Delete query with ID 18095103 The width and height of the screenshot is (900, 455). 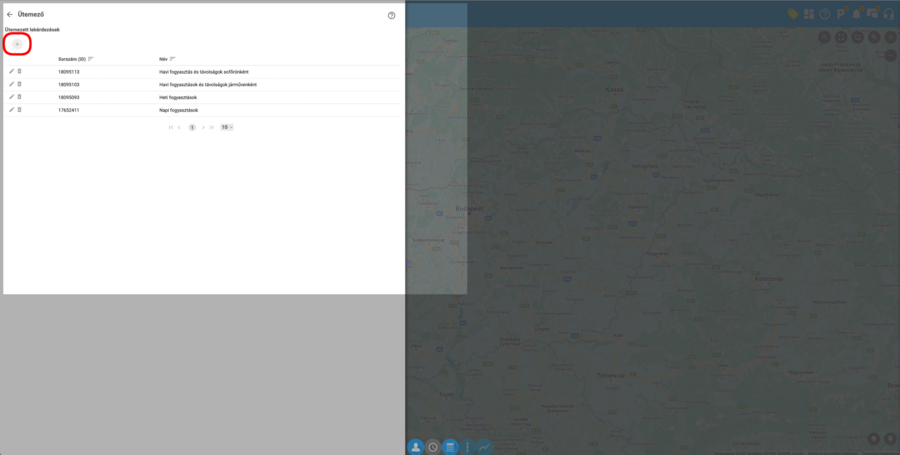(x=20, y=84)
